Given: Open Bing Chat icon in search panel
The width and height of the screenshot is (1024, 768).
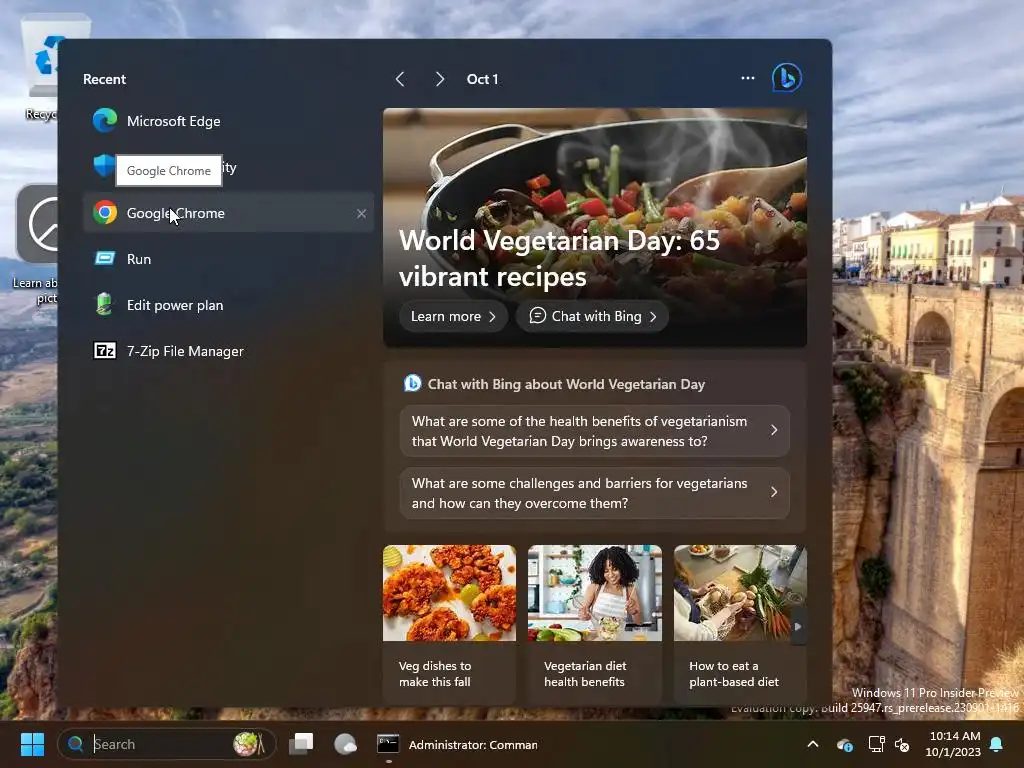Looking at the screenshot, I should coord(786,78).
